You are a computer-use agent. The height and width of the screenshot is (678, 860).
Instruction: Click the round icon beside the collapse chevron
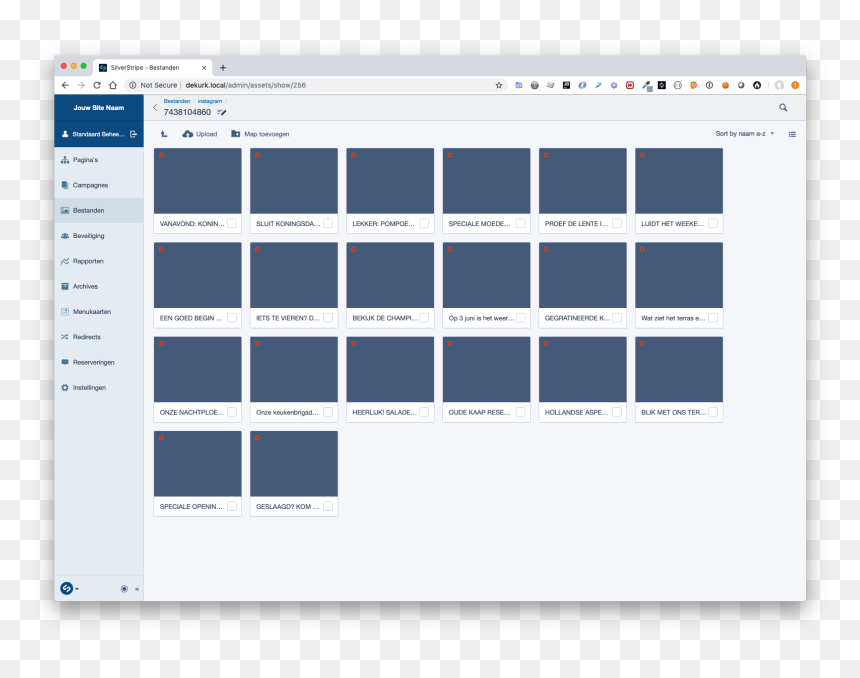(x=124, y=589)
